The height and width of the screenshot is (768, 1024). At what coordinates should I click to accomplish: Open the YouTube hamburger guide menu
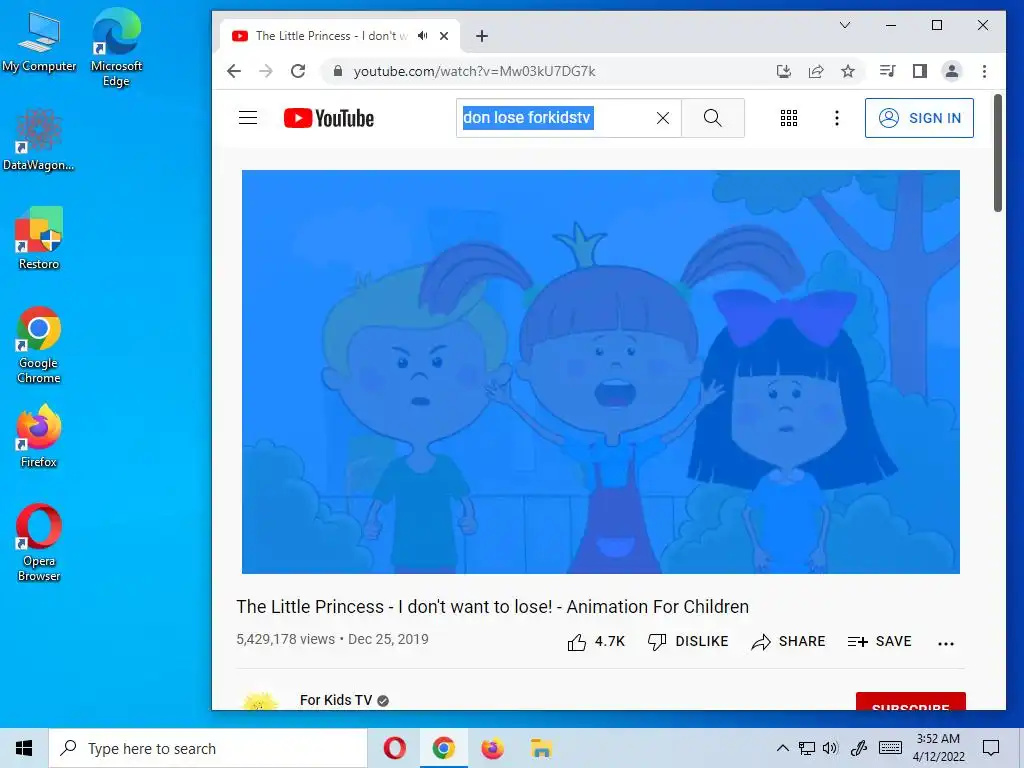(248, 118)
